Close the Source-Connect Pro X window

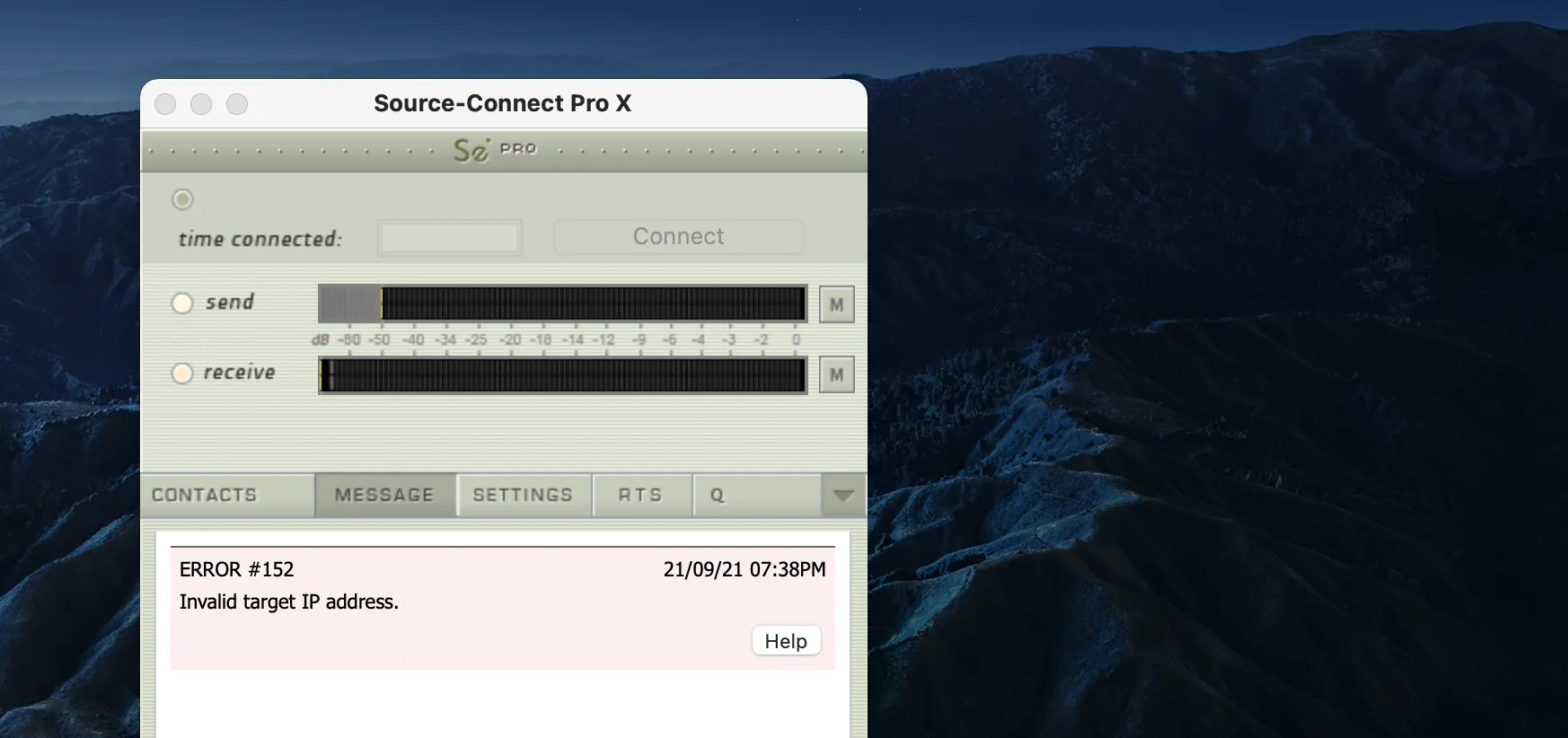pos(165,104)
